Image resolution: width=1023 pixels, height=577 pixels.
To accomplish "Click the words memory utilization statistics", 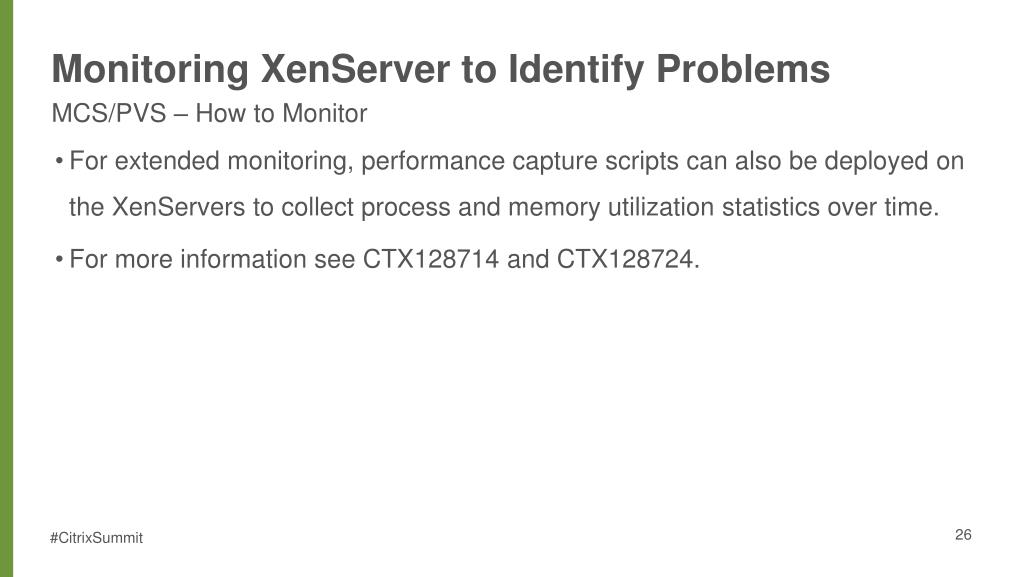I will tap(664, 208).
